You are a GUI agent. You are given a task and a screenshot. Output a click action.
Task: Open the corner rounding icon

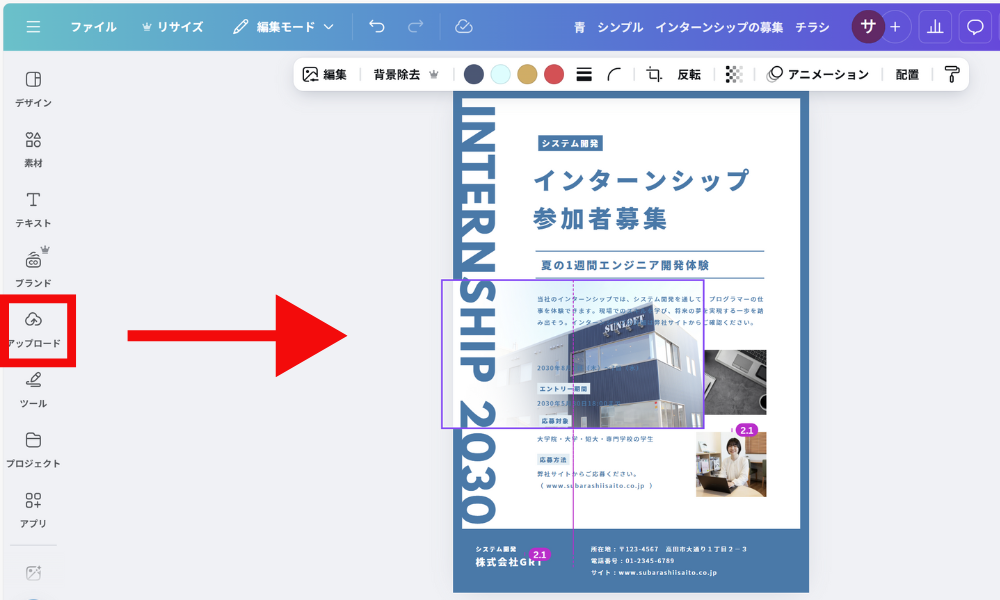coord(614,75)
